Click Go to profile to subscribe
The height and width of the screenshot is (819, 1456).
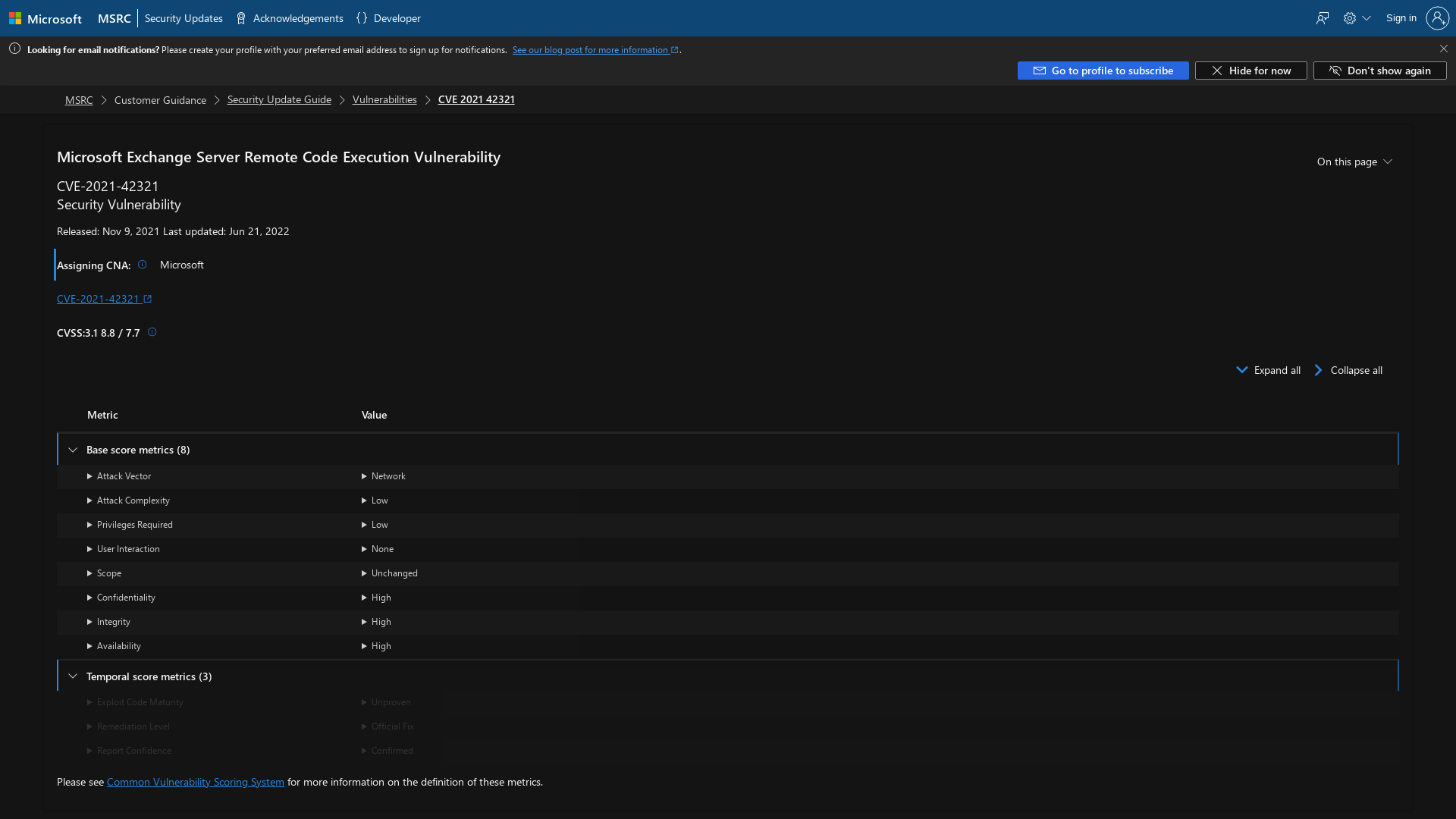pyautogui.click(x=1103, y=71)
